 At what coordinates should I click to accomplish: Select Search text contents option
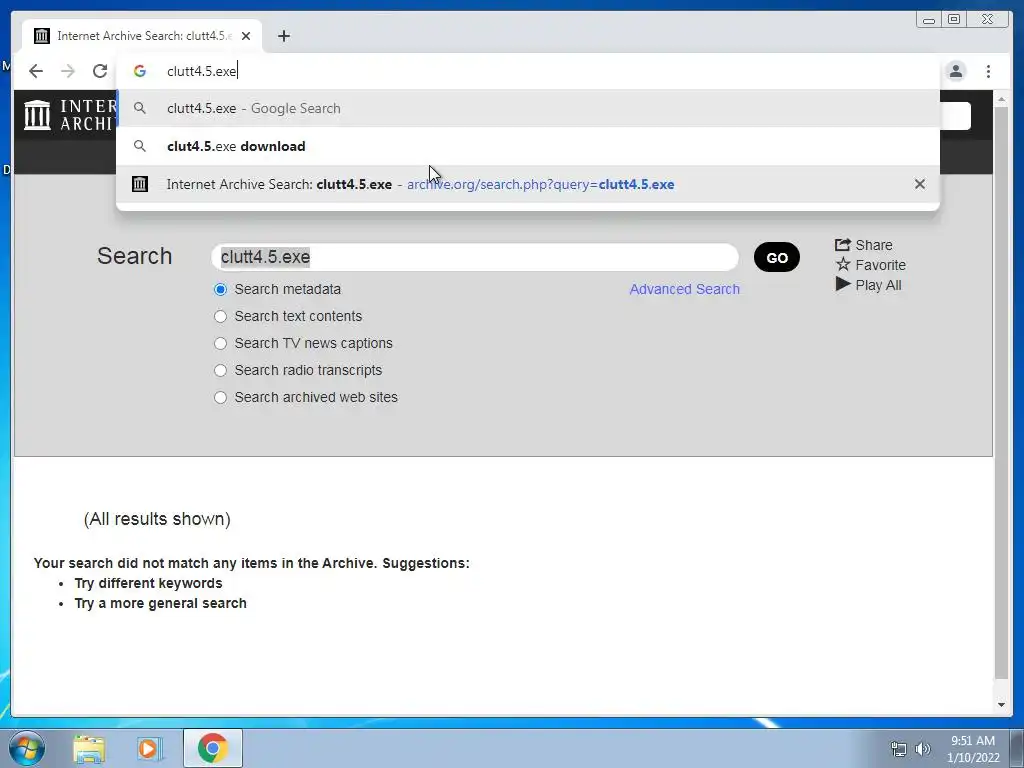(221, 316)
